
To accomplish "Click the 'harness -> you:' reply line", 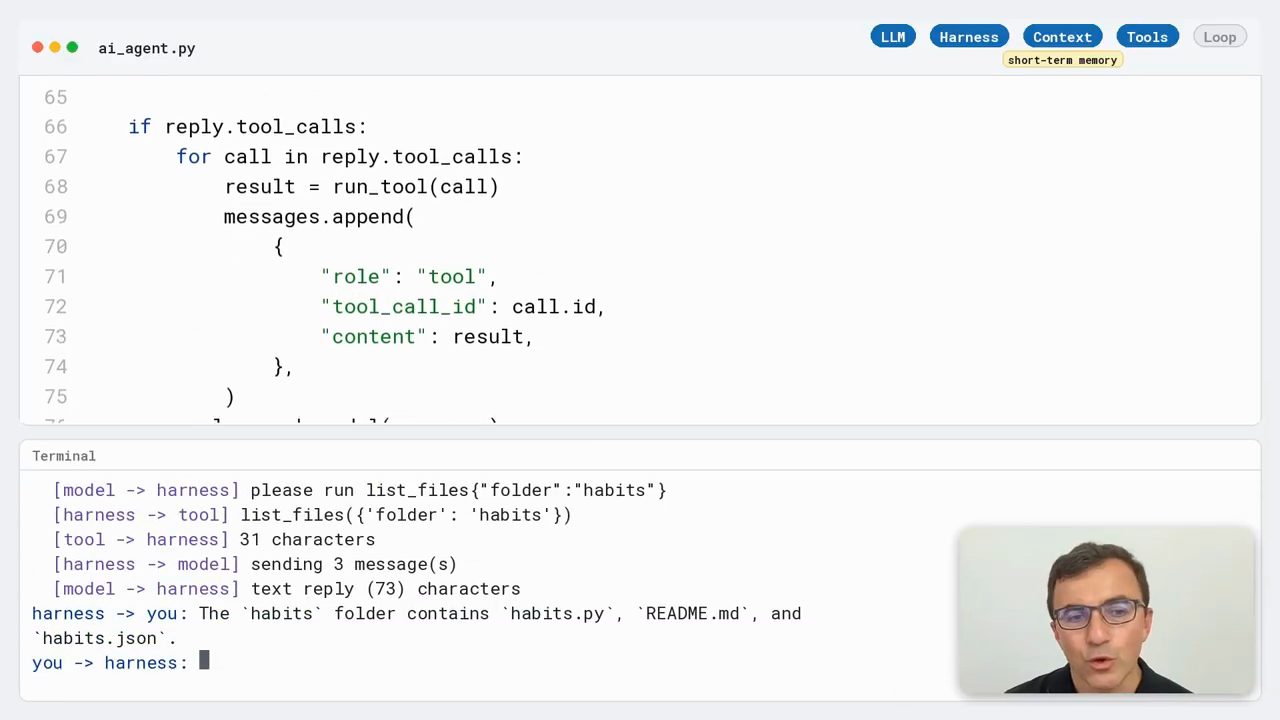I will [x=417, y=614].
